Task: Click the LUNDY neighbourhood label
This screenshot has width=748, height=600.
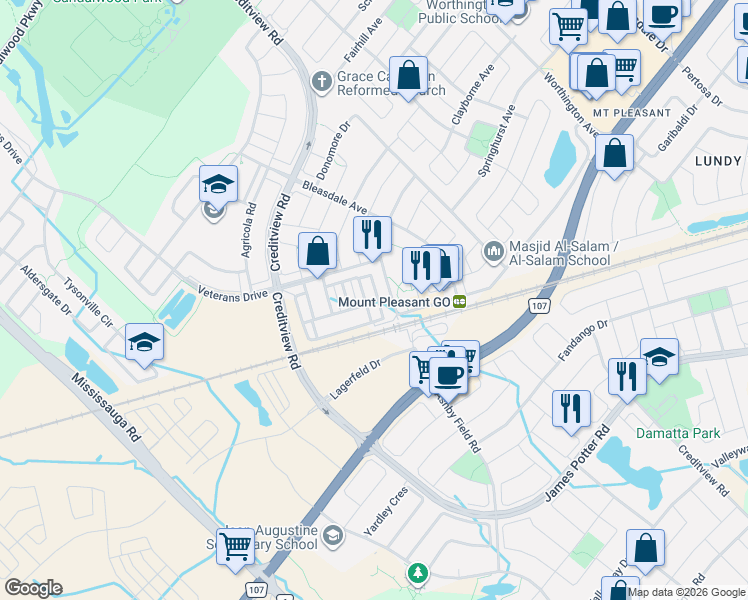Action: tap(718, 161)
